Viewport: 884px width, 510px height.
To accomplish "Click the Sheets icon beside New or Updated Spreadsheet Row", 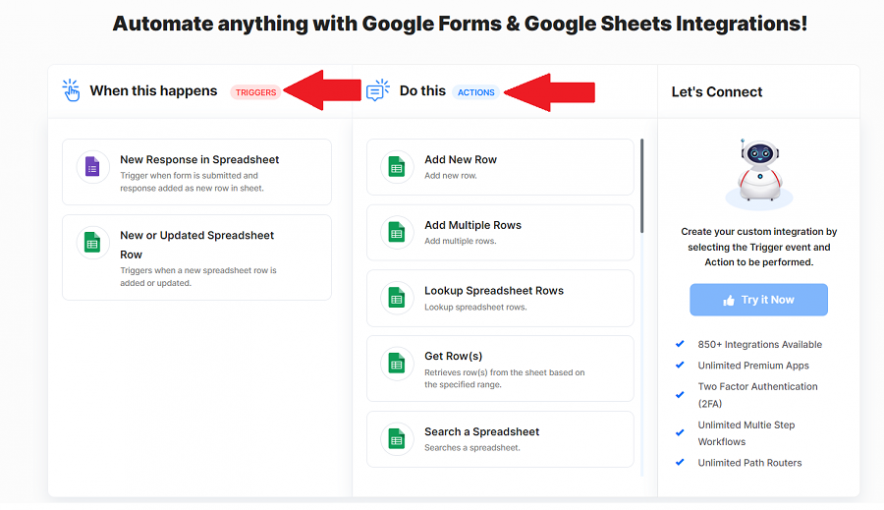I will [x=92, y=242].
